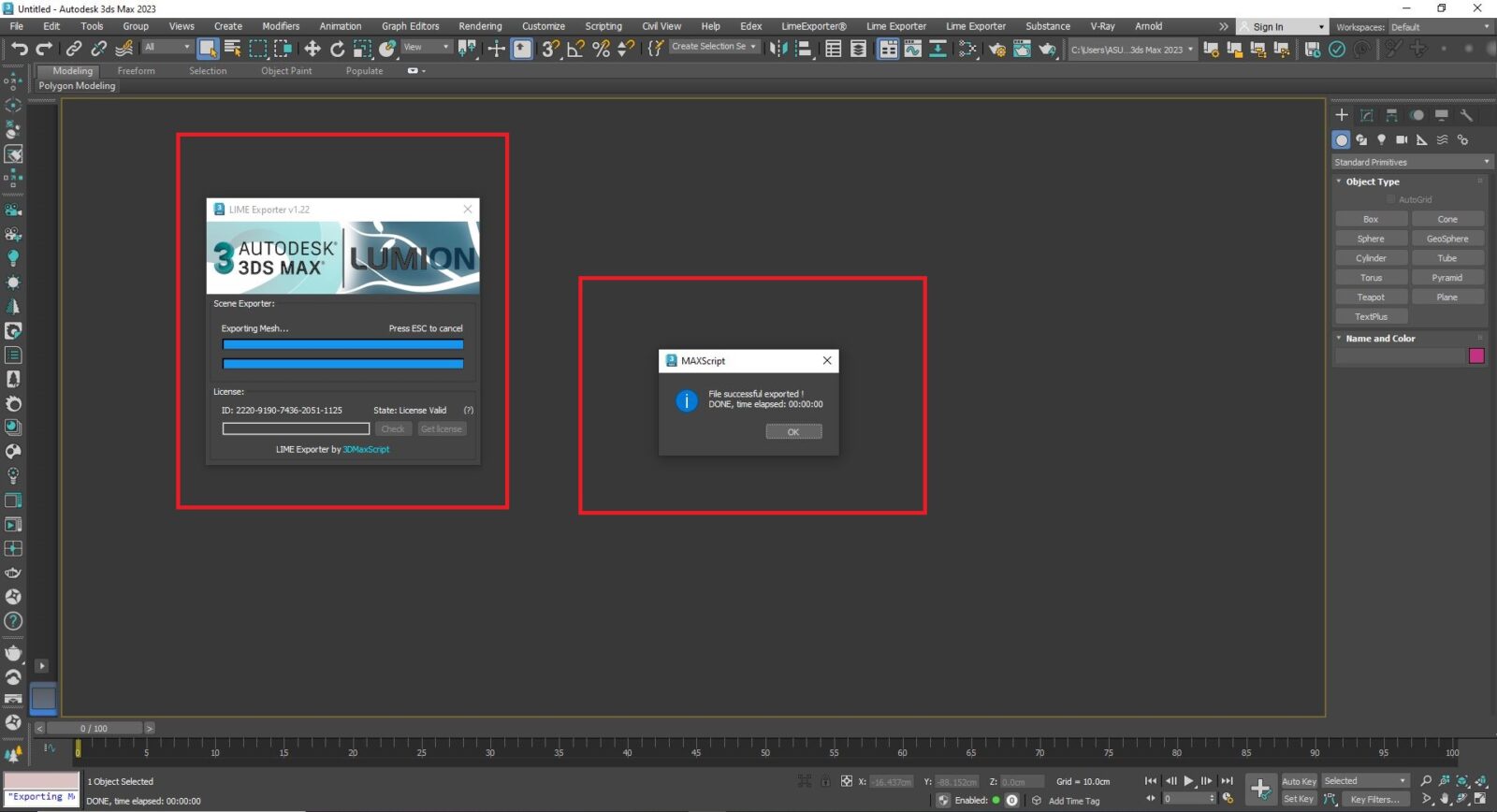Select the Cameras category icon
Image resolution: width=1497 pixels, height=812 pixels.
coord(1402,139)
